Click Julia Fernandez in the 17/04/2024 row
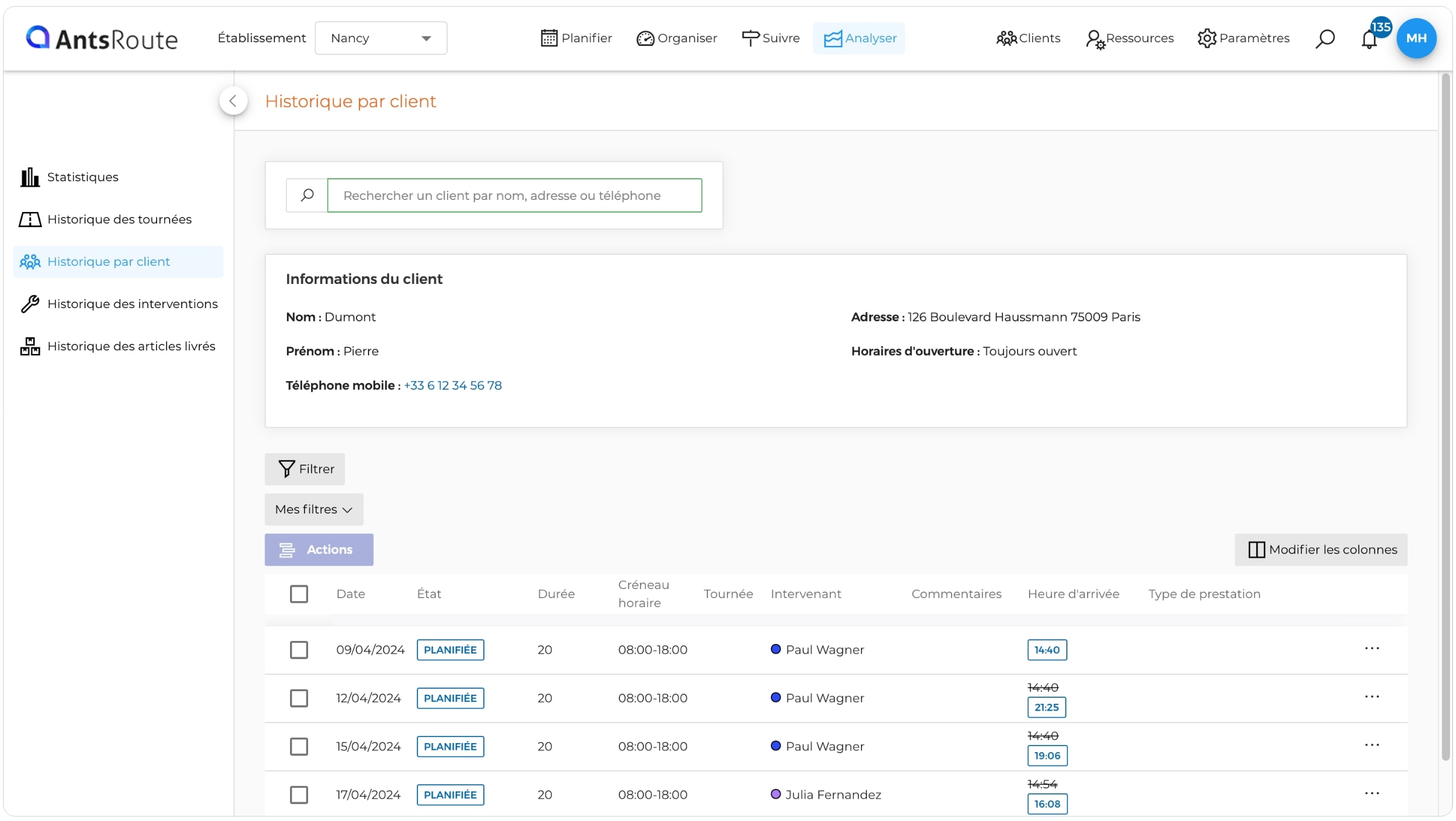 (833, 795)
